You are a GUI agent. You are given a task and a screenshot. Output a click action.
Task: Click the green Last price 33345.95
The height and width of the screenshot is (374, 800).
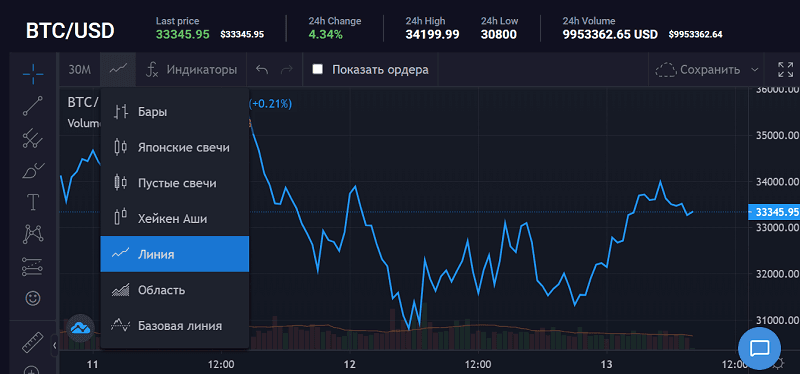click(x=183, y=35)
